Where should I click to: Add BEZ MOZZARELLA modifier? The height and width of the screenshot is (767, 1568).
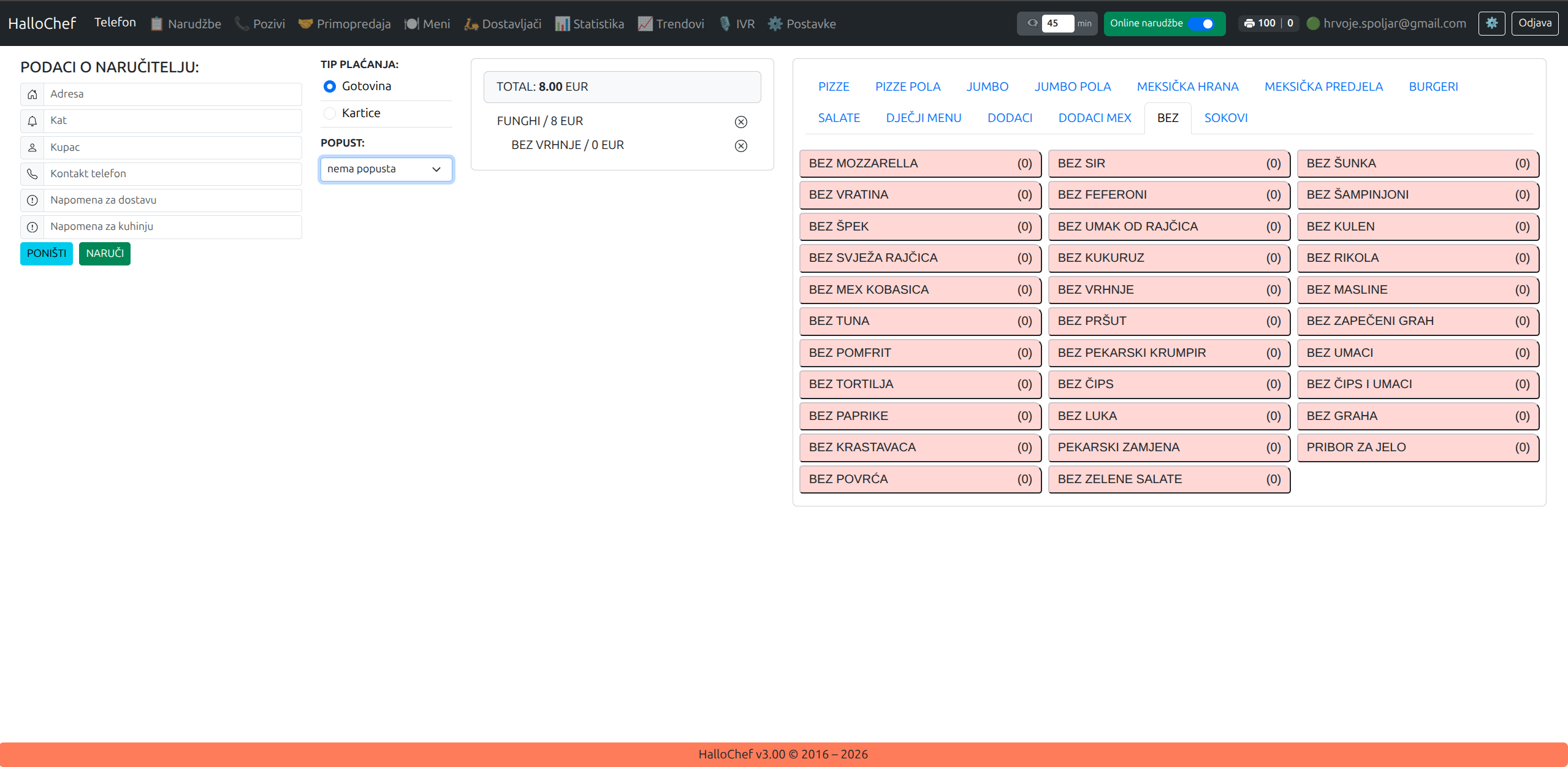pos(919,164)
